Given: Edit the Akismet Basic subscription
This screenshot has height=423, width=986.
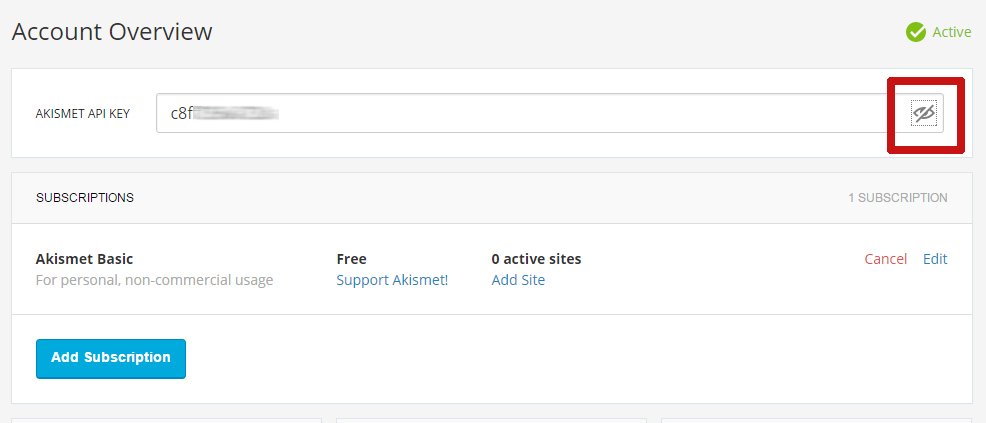Looking at the screenshot, I should (935, 259).
